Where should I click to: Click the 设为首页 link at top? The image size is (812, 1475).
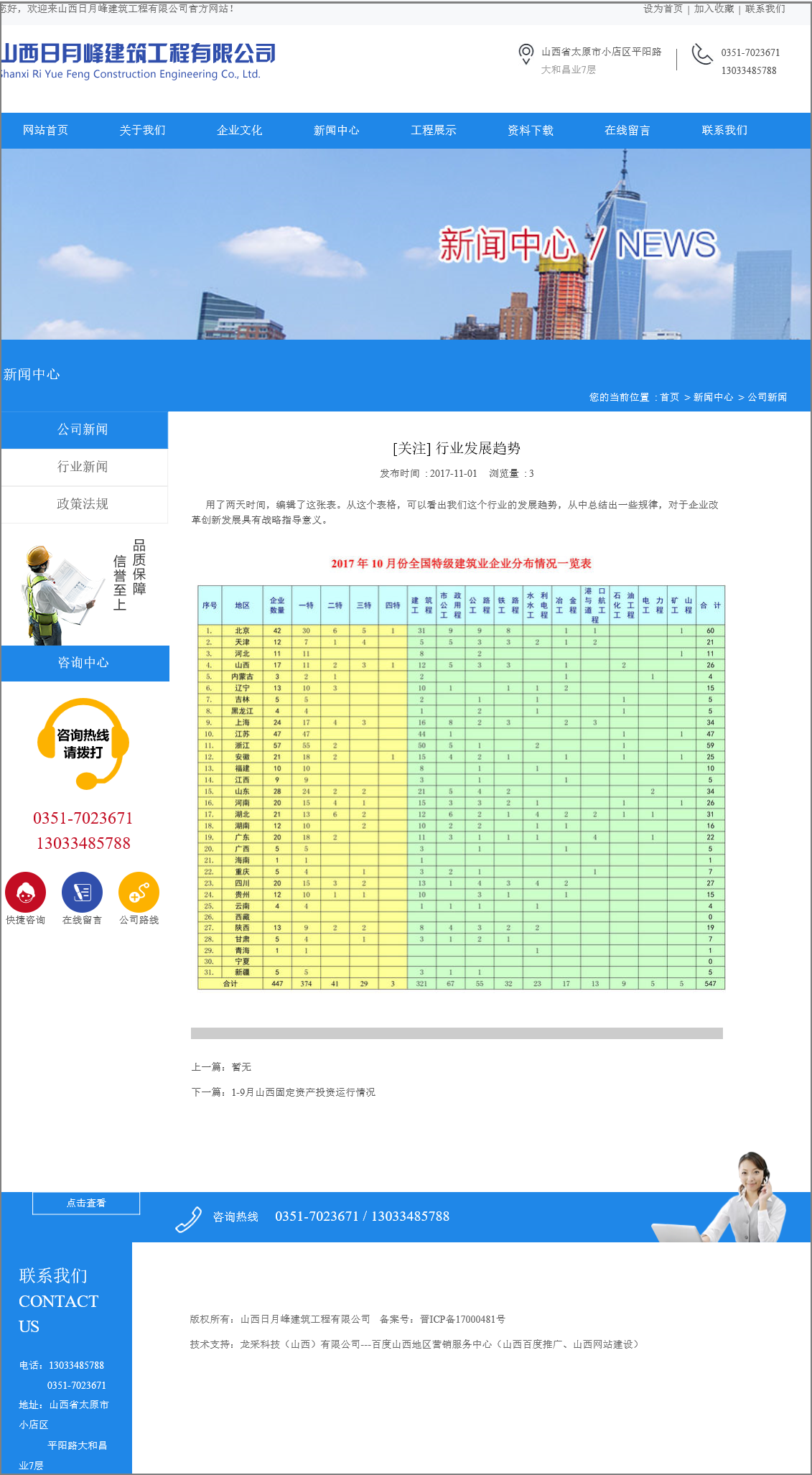pyautogui.click(x=662, y=9)
